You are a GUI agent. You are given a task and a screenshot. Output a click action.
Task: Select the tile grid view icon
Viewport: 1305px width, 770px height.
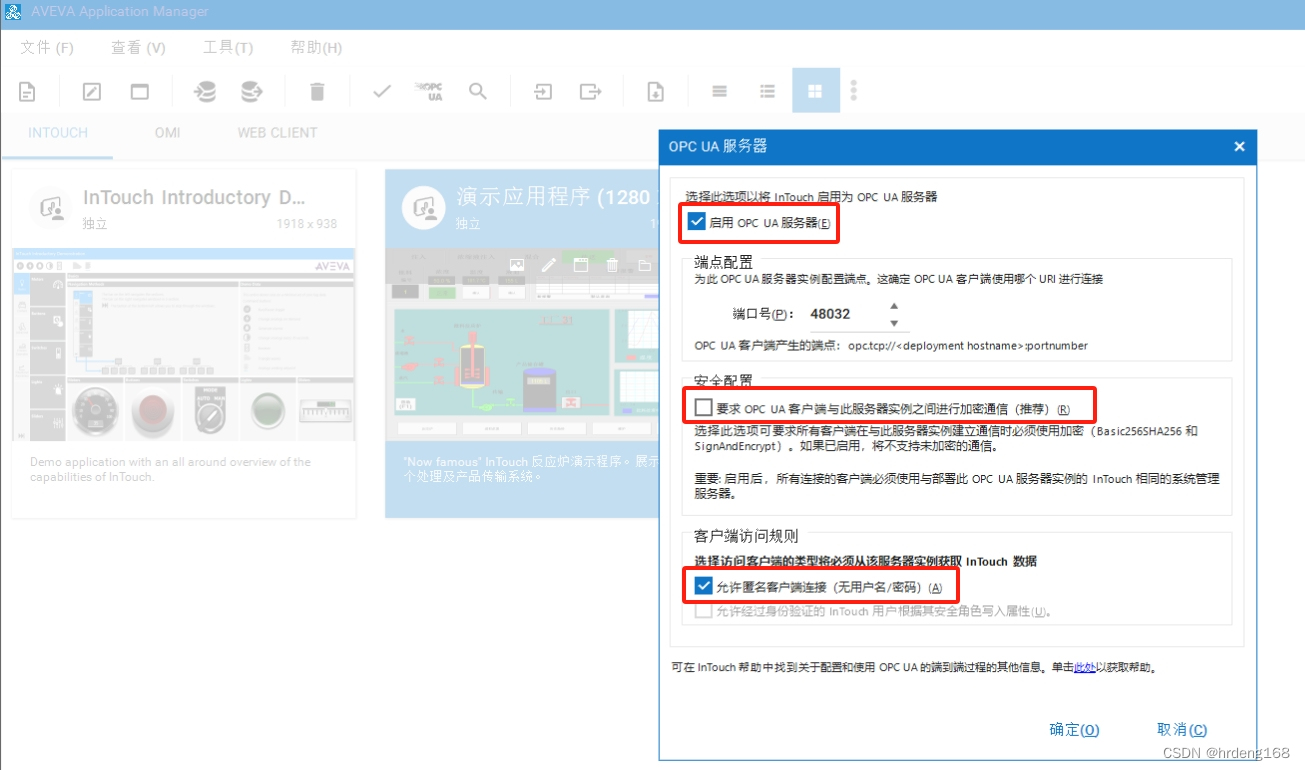tap(816, 91)
